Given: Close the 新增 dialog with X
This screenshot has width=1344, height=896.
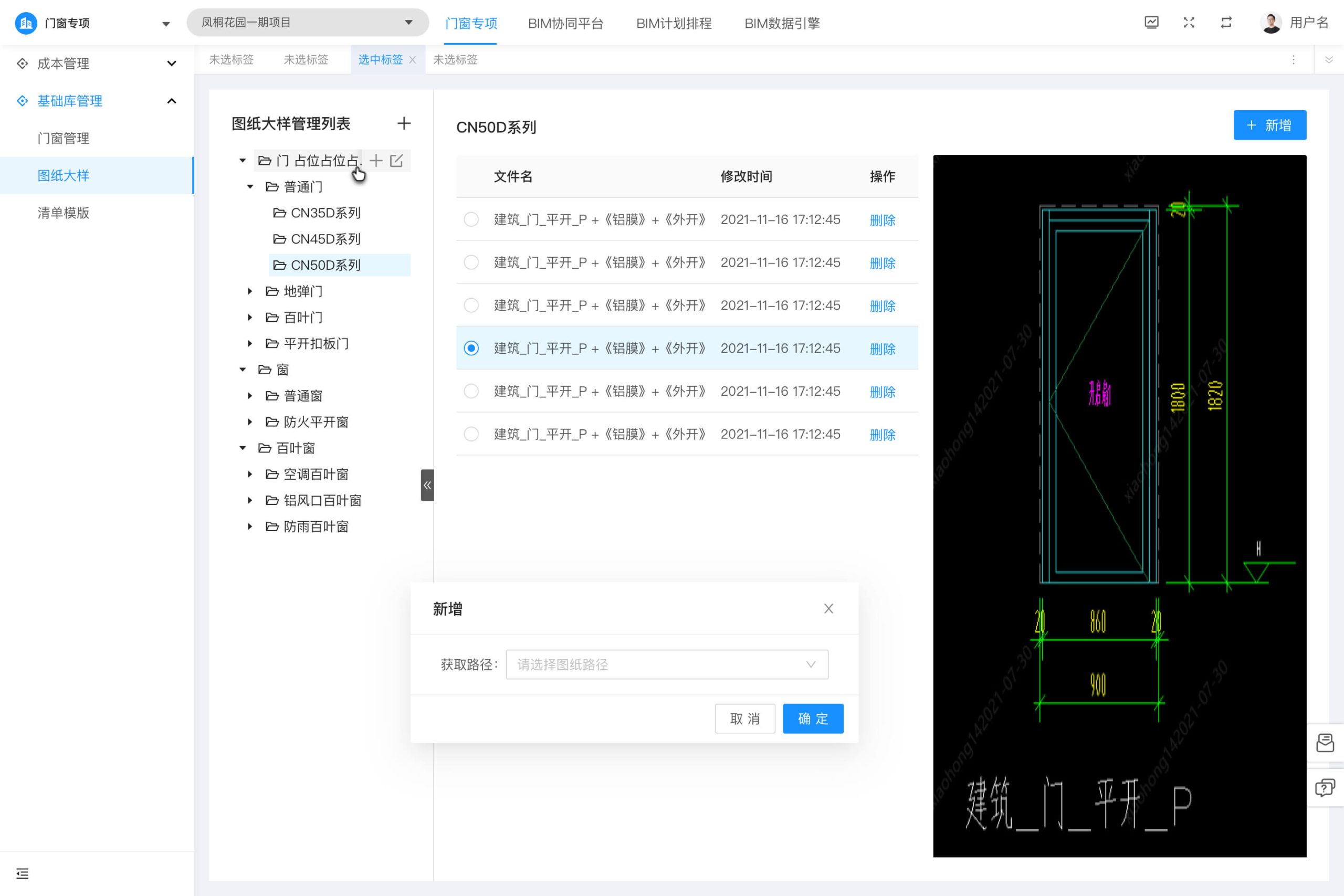Looking at the screenshot, I should 828,608.
